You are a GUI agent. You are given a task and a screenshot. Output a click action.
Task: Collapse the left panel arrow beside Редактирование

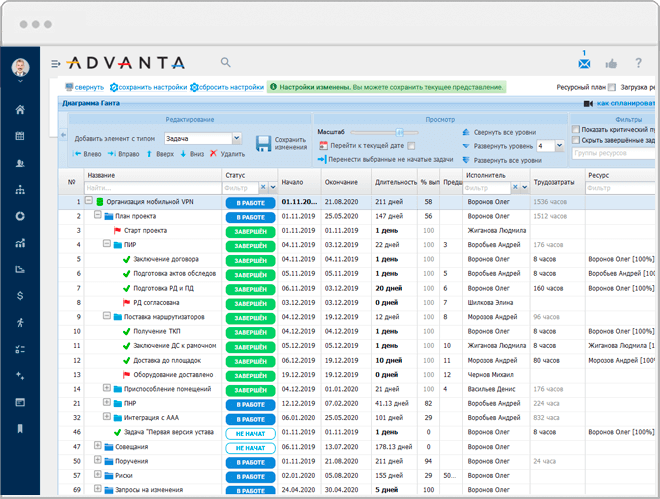click(x=63, y=135)
